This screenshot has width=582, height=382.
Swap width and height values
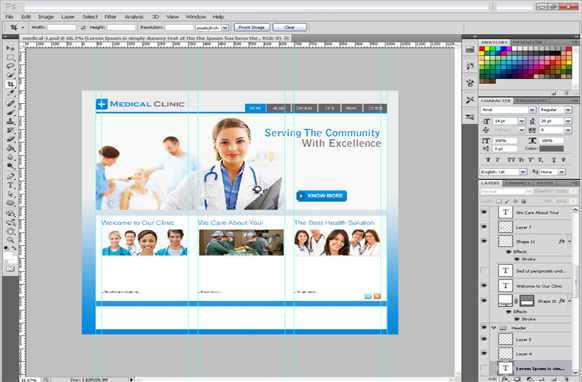(x=83, y=27)
